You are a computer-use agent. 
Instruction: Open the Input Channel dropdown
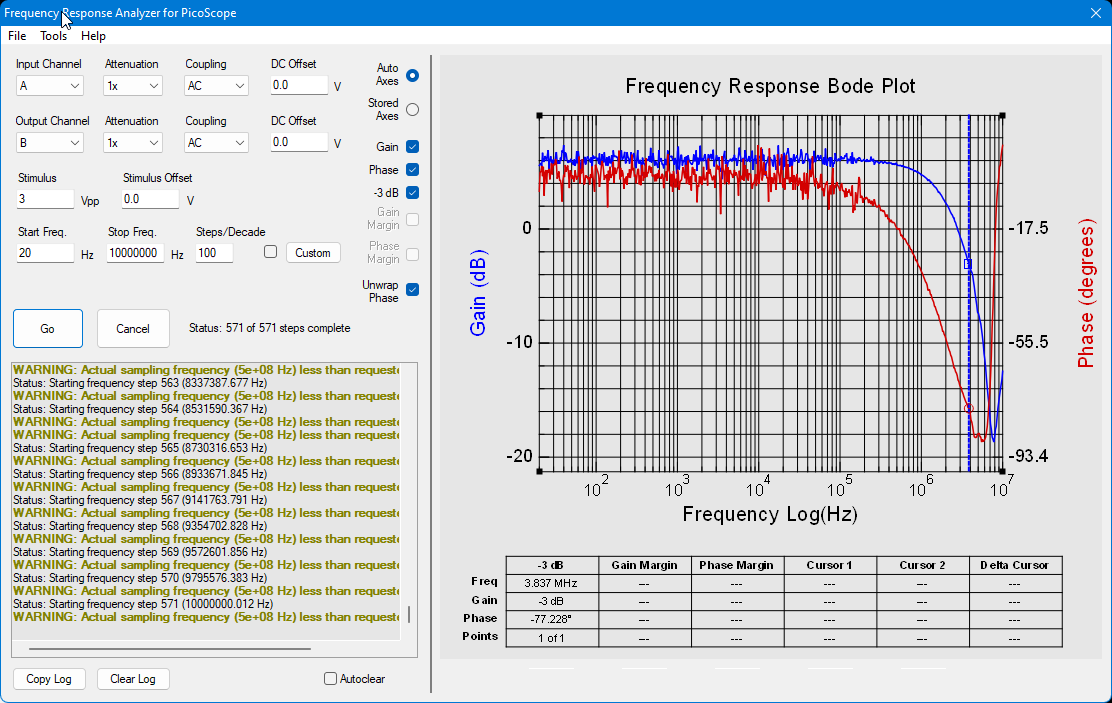click(x=50, y=86)
